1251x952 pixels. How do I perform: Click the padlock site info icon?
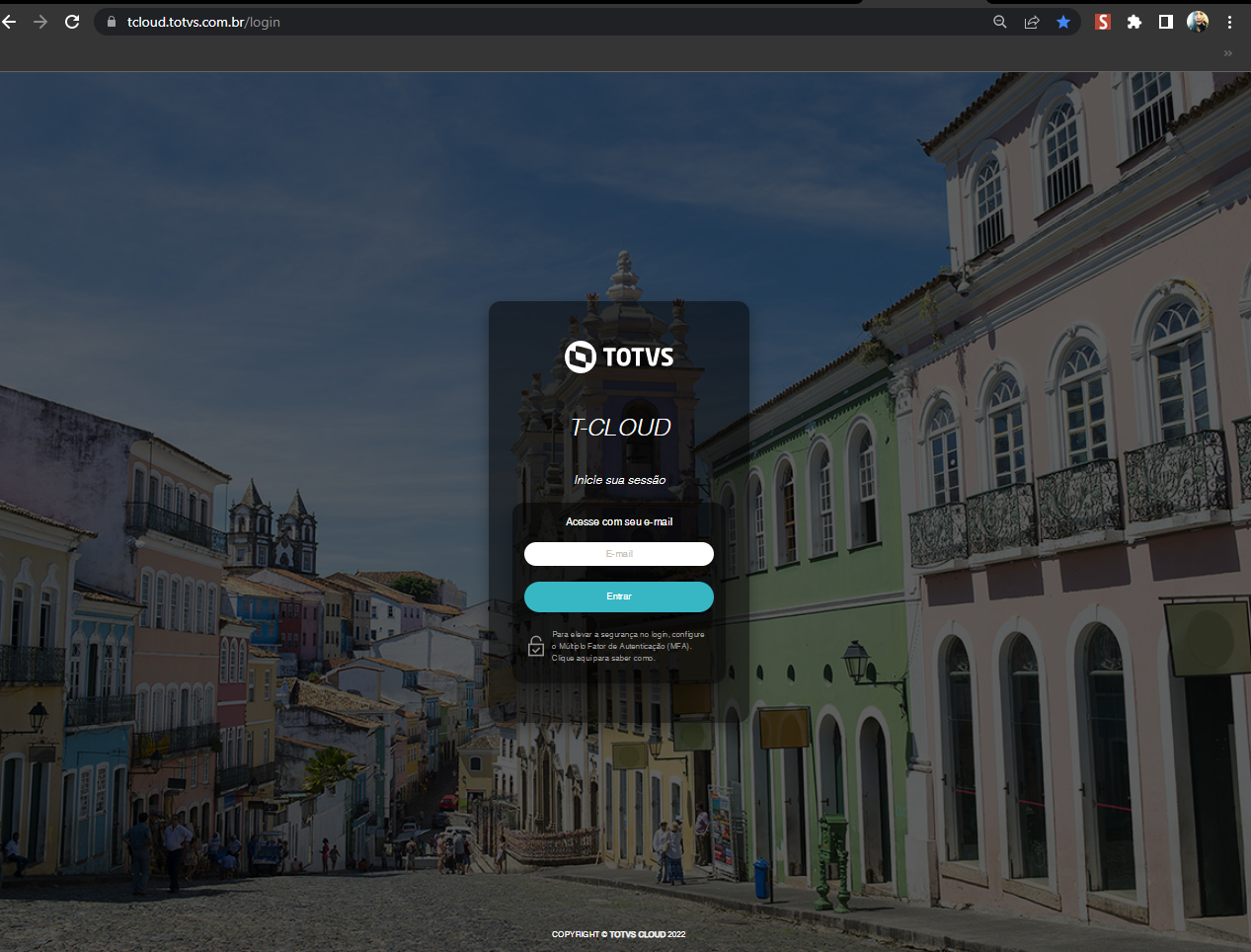[x=112, y=22]
